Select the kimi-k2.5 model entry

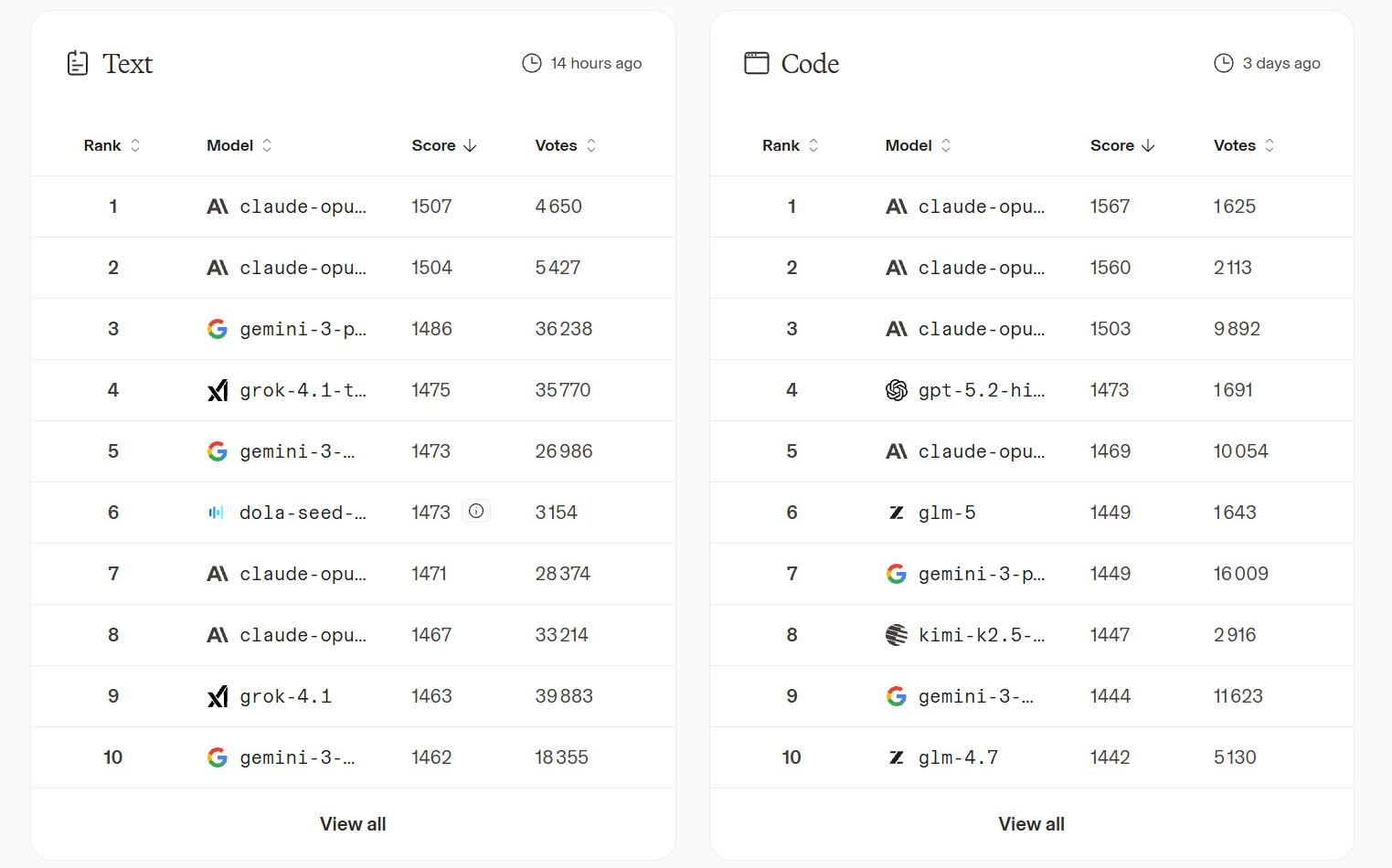coord(981,635)
